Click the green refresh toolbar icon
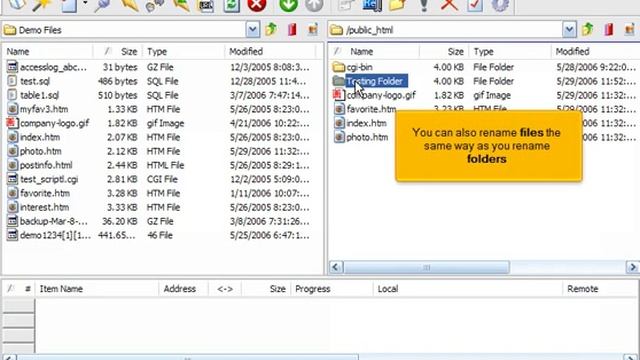 coord(231,5)
